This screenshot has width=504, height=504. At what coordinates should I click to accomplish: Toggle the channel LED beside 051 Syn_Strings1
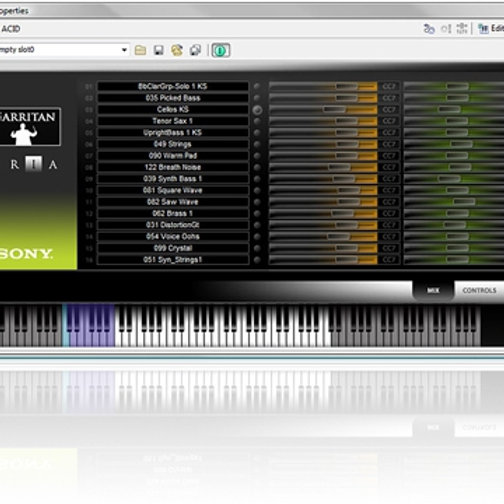257,260
